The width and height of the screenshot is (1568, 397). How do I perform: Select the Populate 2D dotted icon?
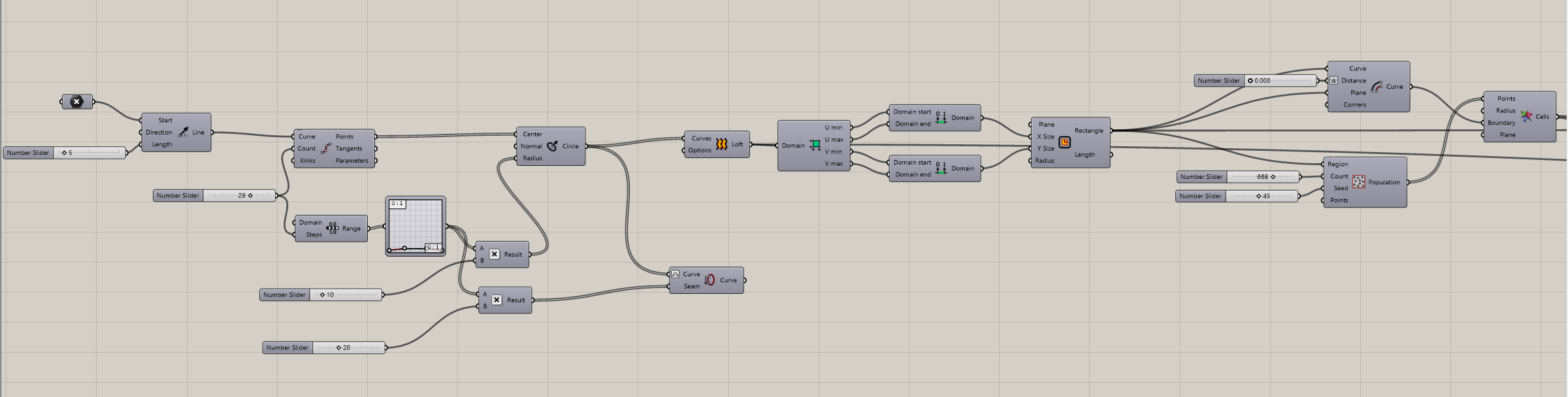[1359, 182]
